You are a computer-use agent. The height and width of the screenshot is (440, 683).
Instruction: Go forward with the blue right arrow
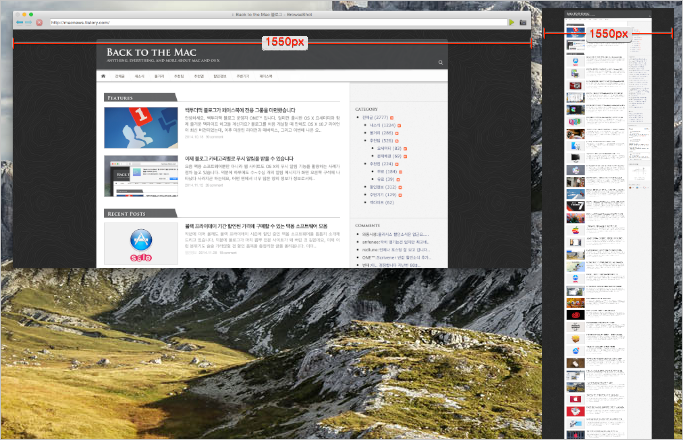point(29,22)
